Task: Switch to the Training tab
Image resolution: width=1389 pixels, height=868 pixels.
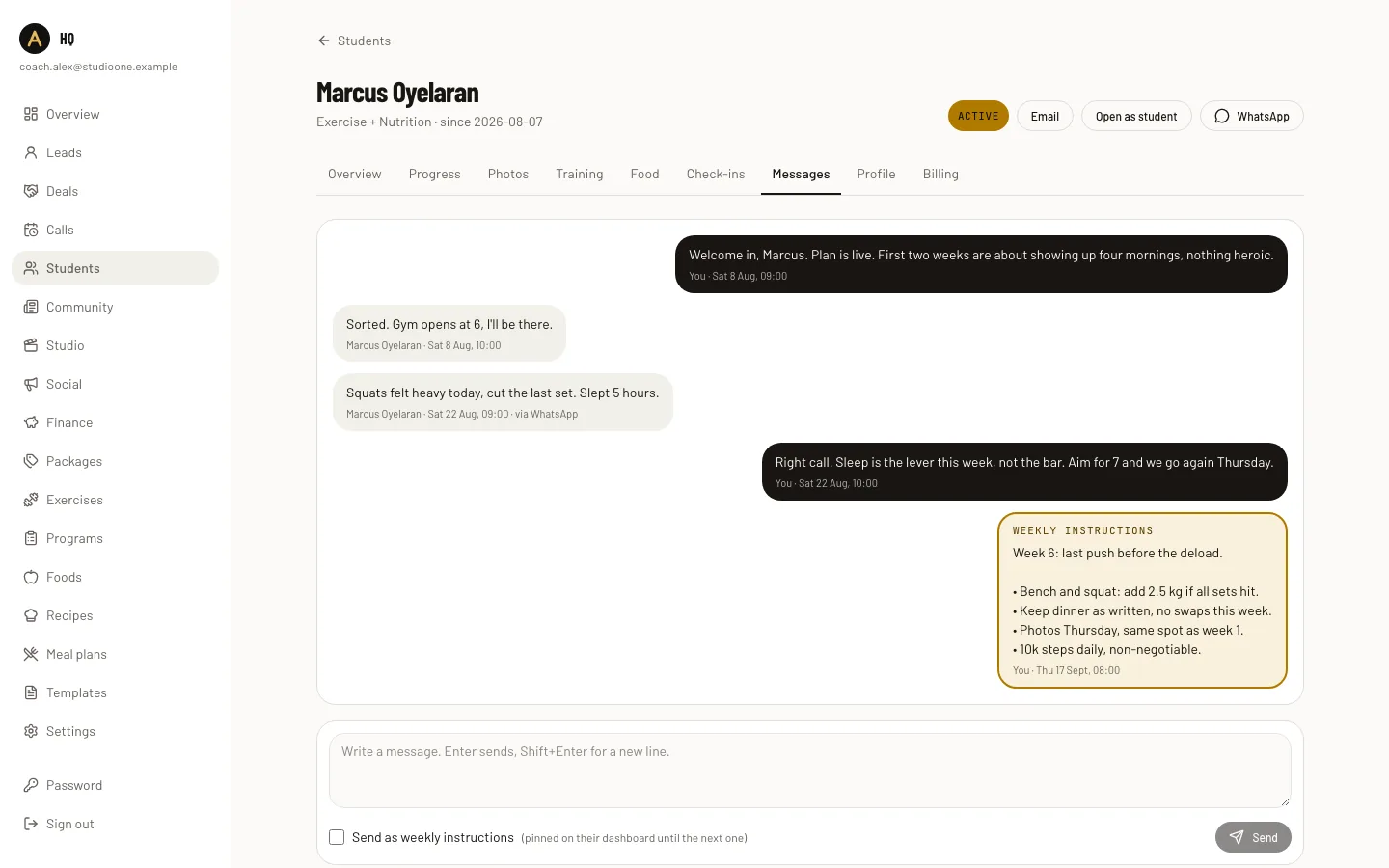Action: 580,175
